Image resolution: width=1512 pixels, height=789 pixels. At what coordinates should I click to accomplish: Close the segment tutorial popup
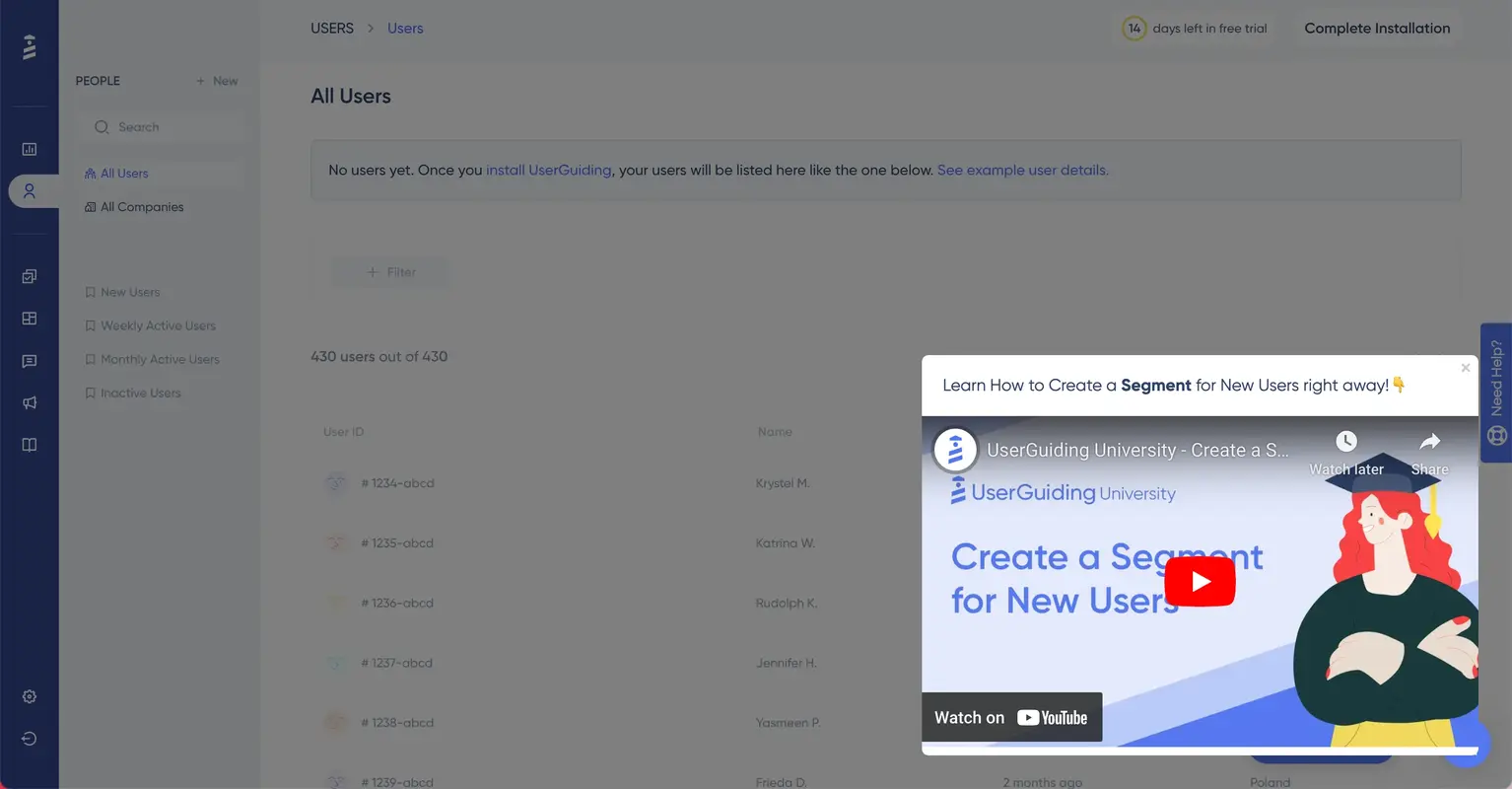1466,368
